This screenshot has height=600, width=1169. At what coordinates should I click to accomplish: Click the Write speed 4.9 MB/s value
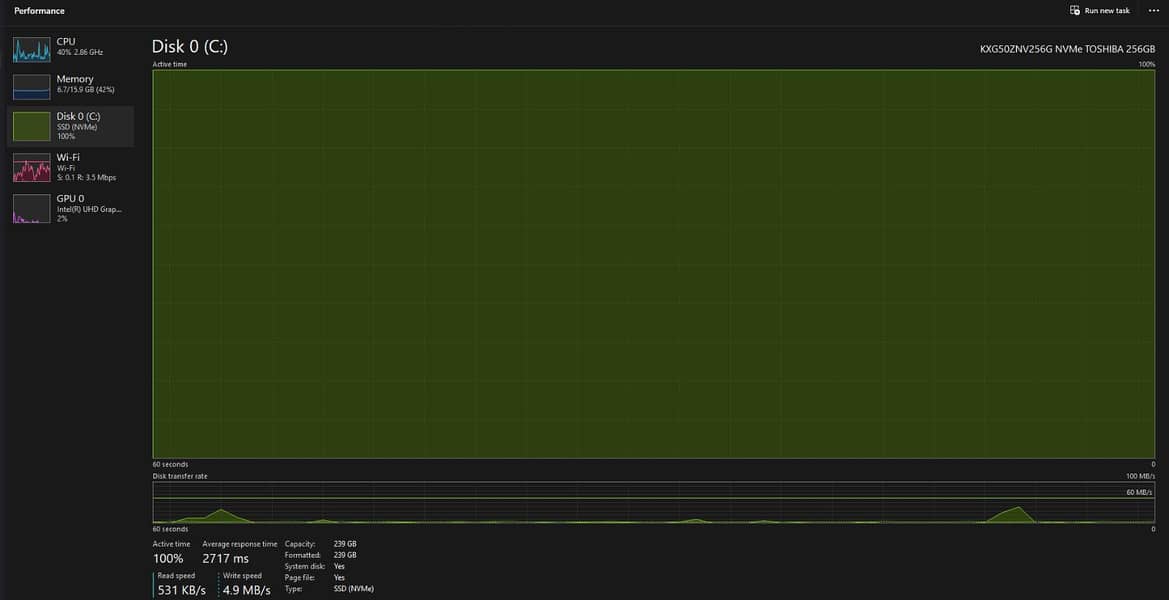coord(245,590)
